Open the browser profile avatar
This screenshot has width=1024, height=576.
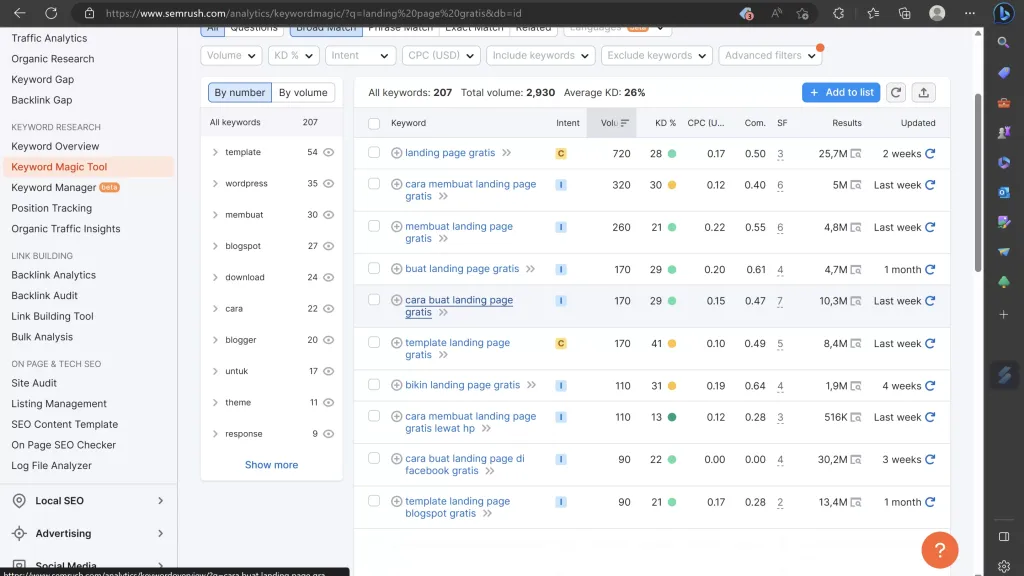(937, 13)
